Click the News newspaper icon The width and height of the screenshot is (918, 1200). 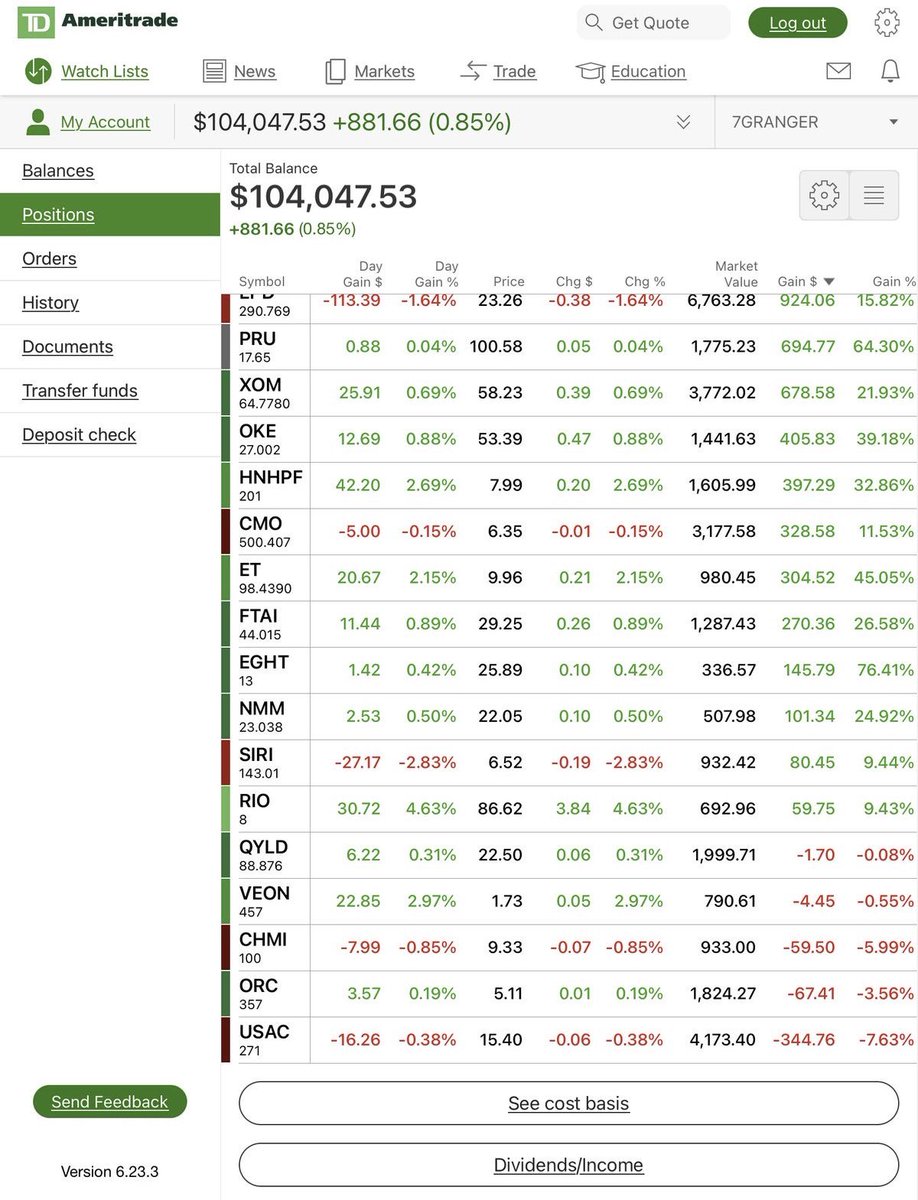(x=214, y=71)
